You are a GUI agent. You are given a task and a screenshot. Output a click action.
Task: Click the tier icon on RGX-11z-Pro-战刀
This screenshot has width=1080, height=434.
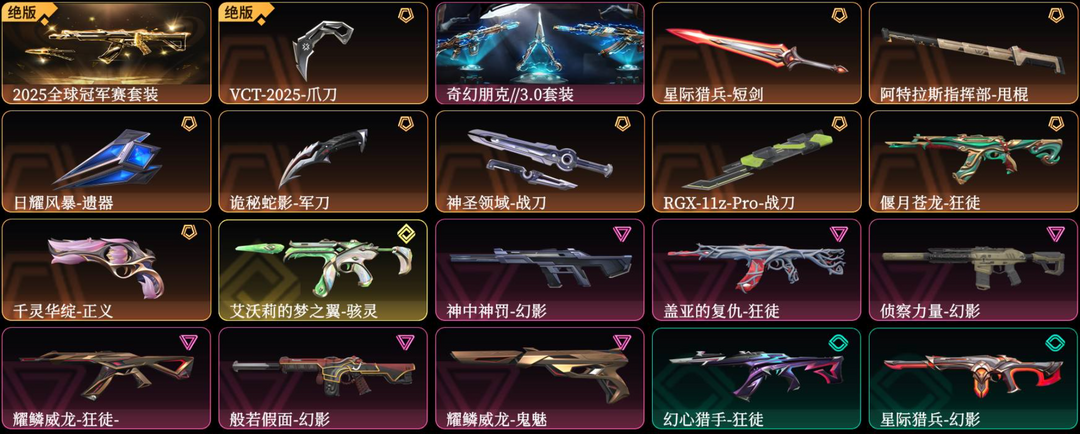pyautogui.click(x=838, y=124)
